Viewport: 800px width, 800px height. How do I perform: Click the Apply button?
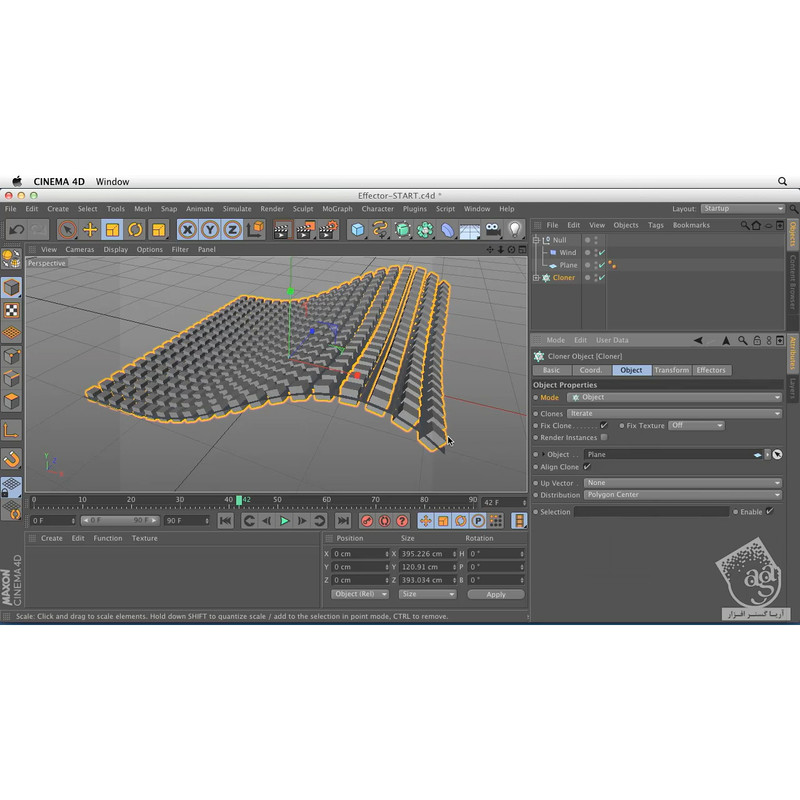click(x=495, y=594)
